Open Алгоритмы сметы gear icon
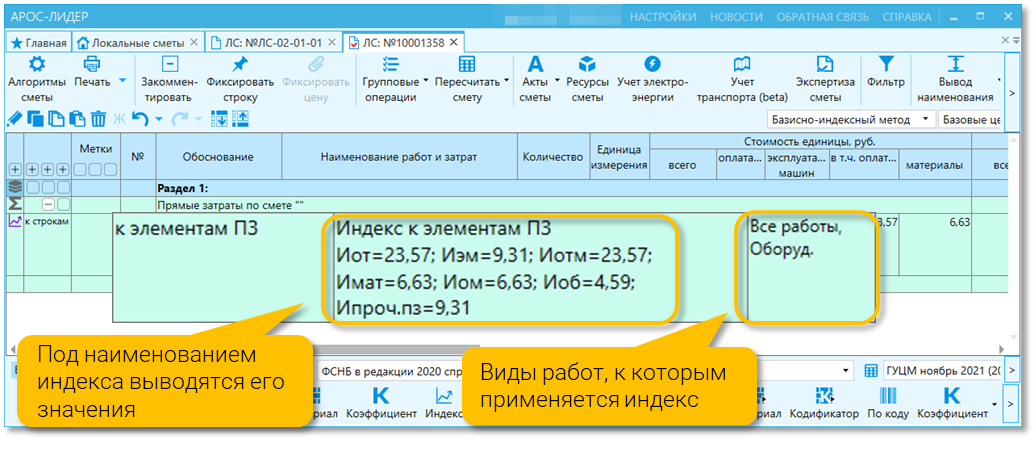The height and width of the screenshot is (450, 1035). point(37,65)
